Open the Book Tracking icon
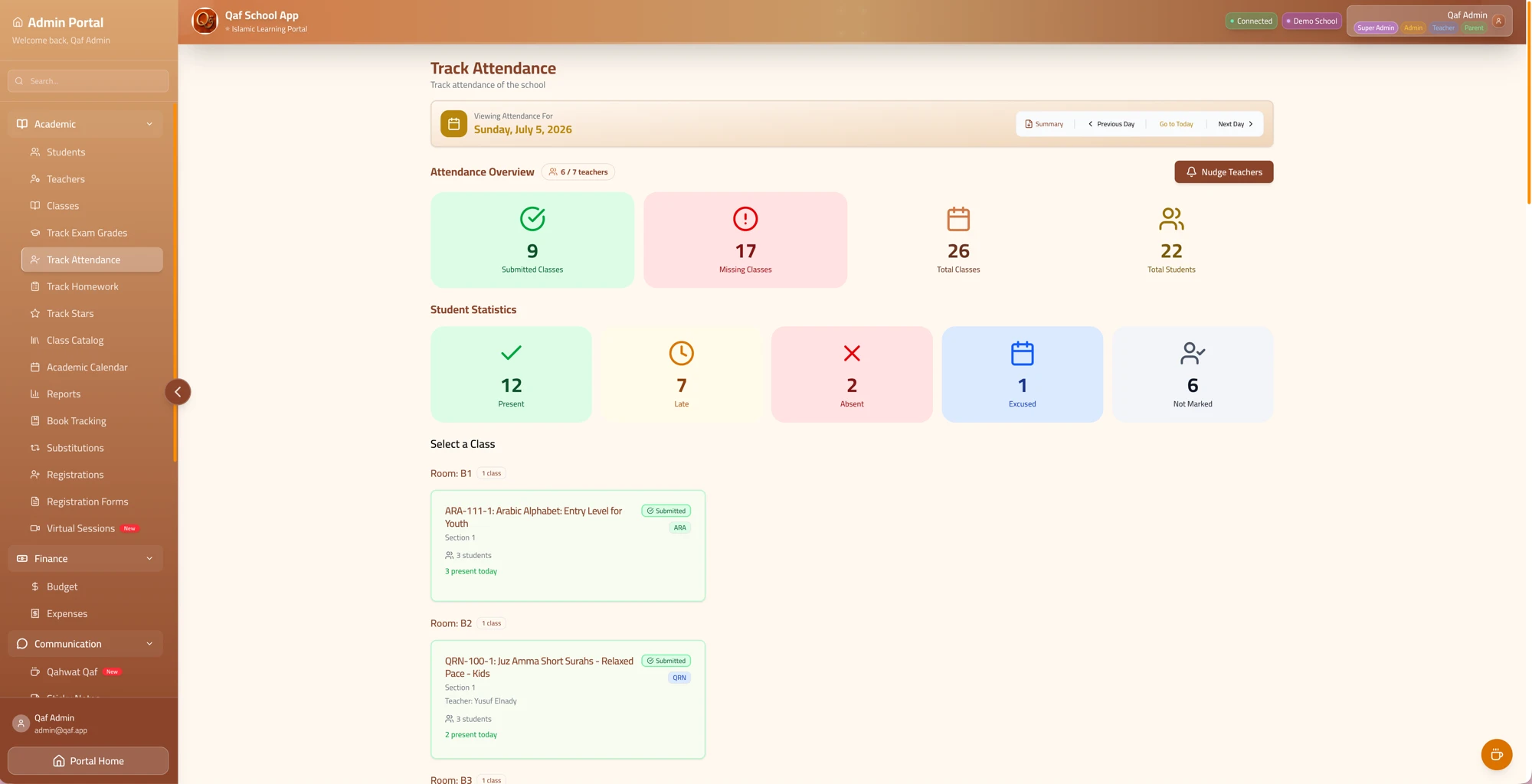This screenshot has width=1532, height=784. (34, 420)
